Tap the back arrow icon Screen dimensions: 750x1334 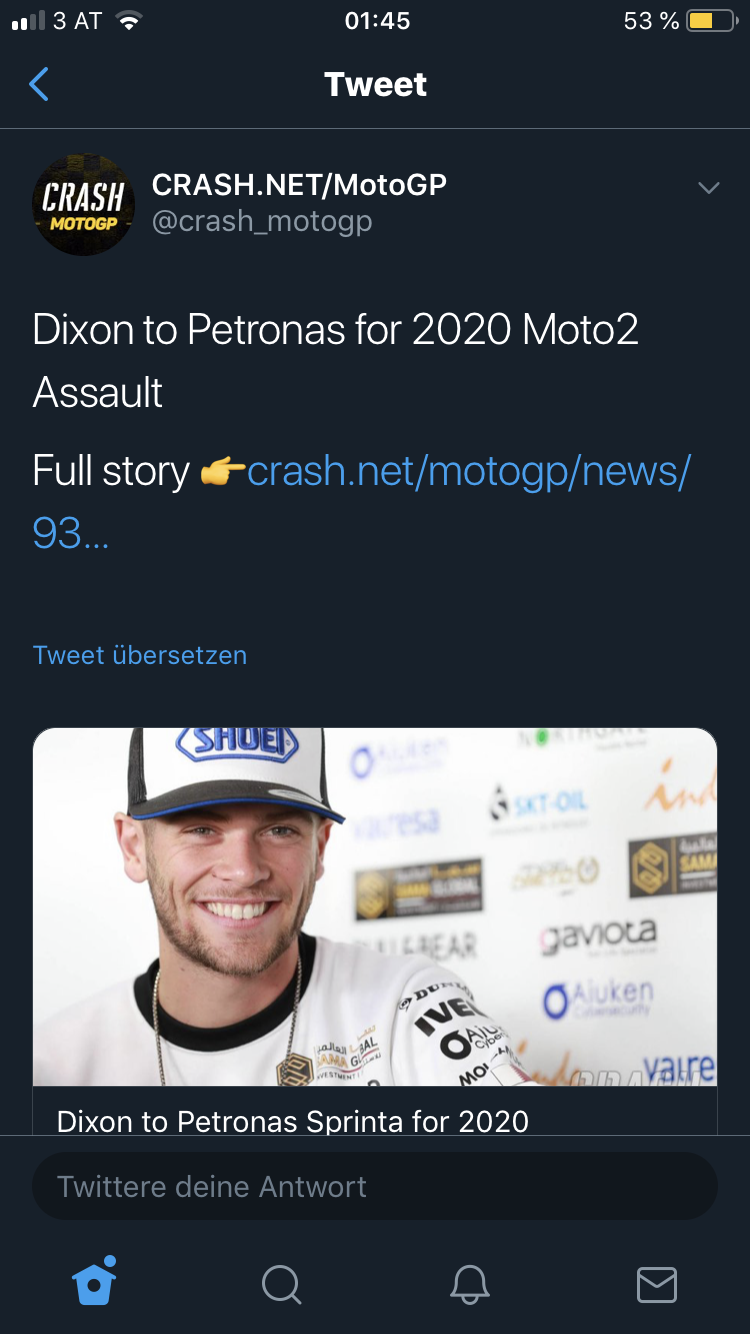[x=39, y=85]
